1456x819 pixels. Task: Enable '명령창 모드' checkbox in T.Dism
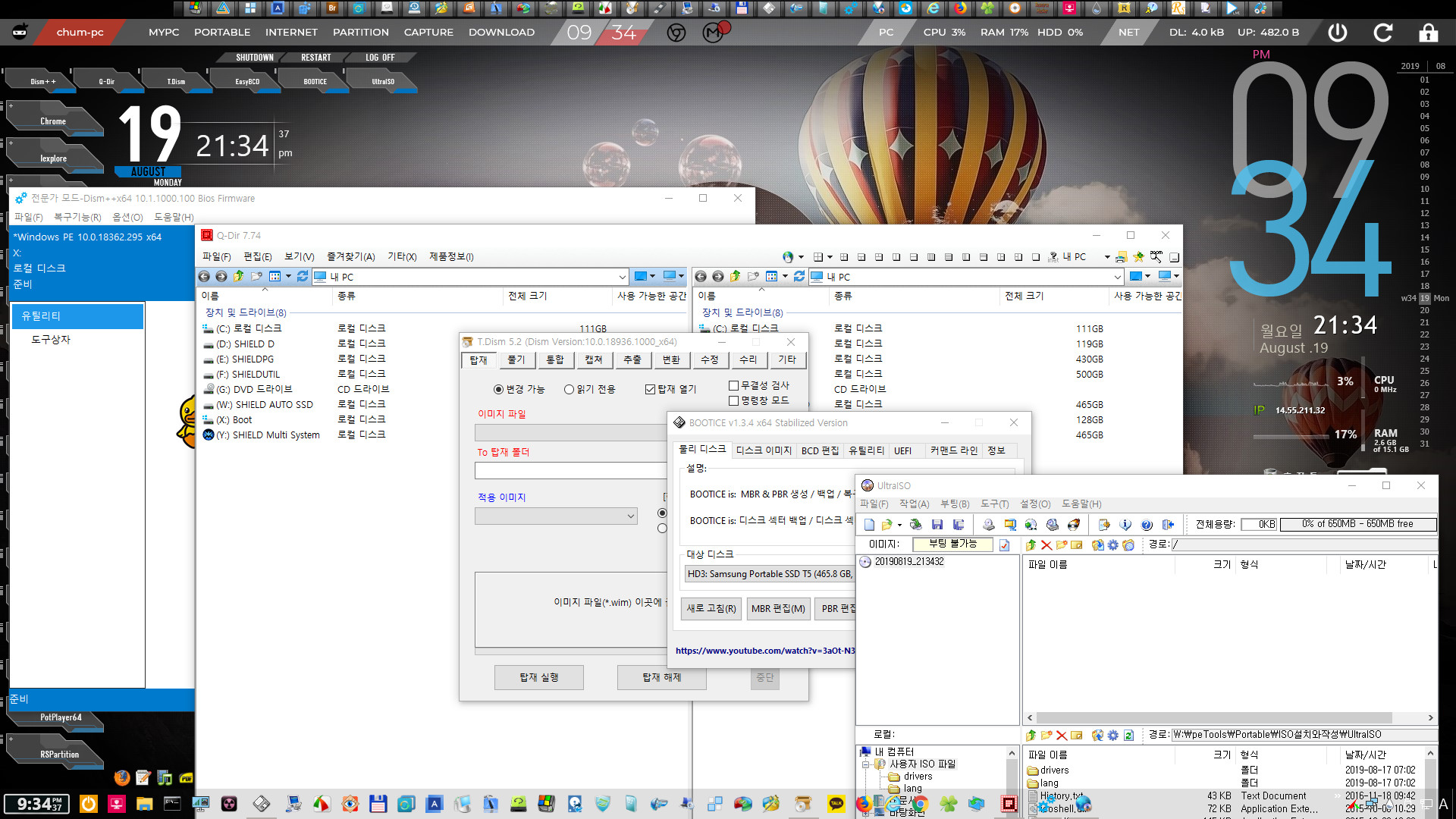[733, 400]
